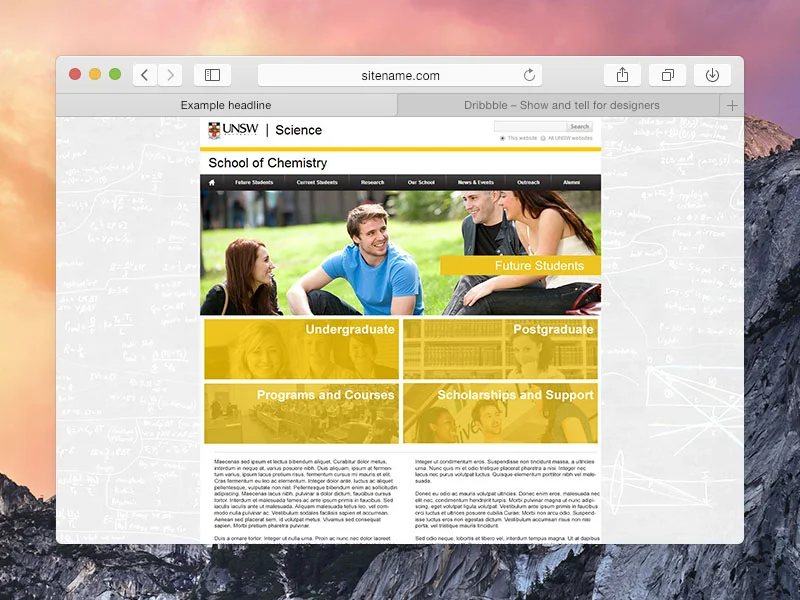Image resolution: width=800 pixels, height=600 pixels.
Task: Click the Search button
Action: (x=580, y=126)
